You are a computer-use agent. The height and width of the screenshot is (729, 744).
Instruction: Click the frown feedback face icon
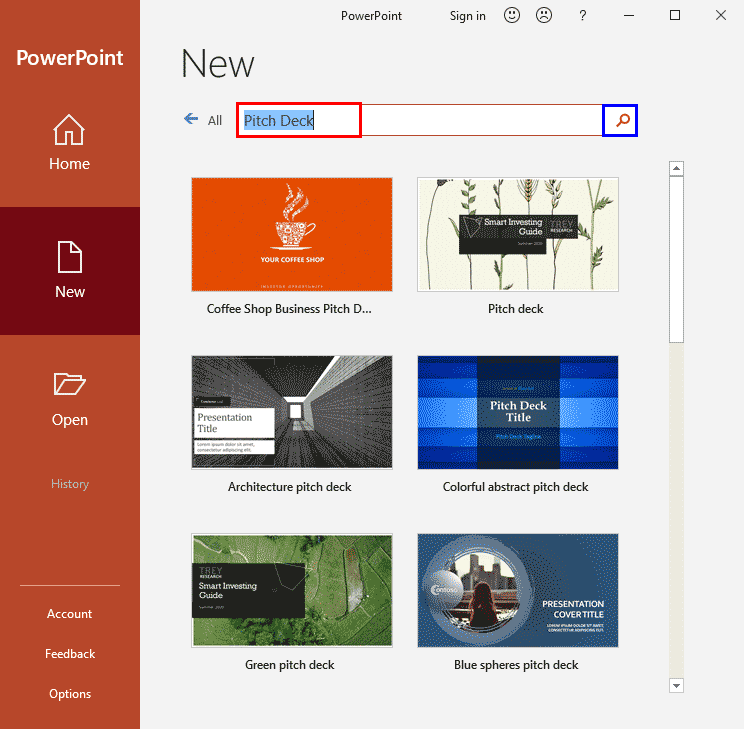pos(543,15)
